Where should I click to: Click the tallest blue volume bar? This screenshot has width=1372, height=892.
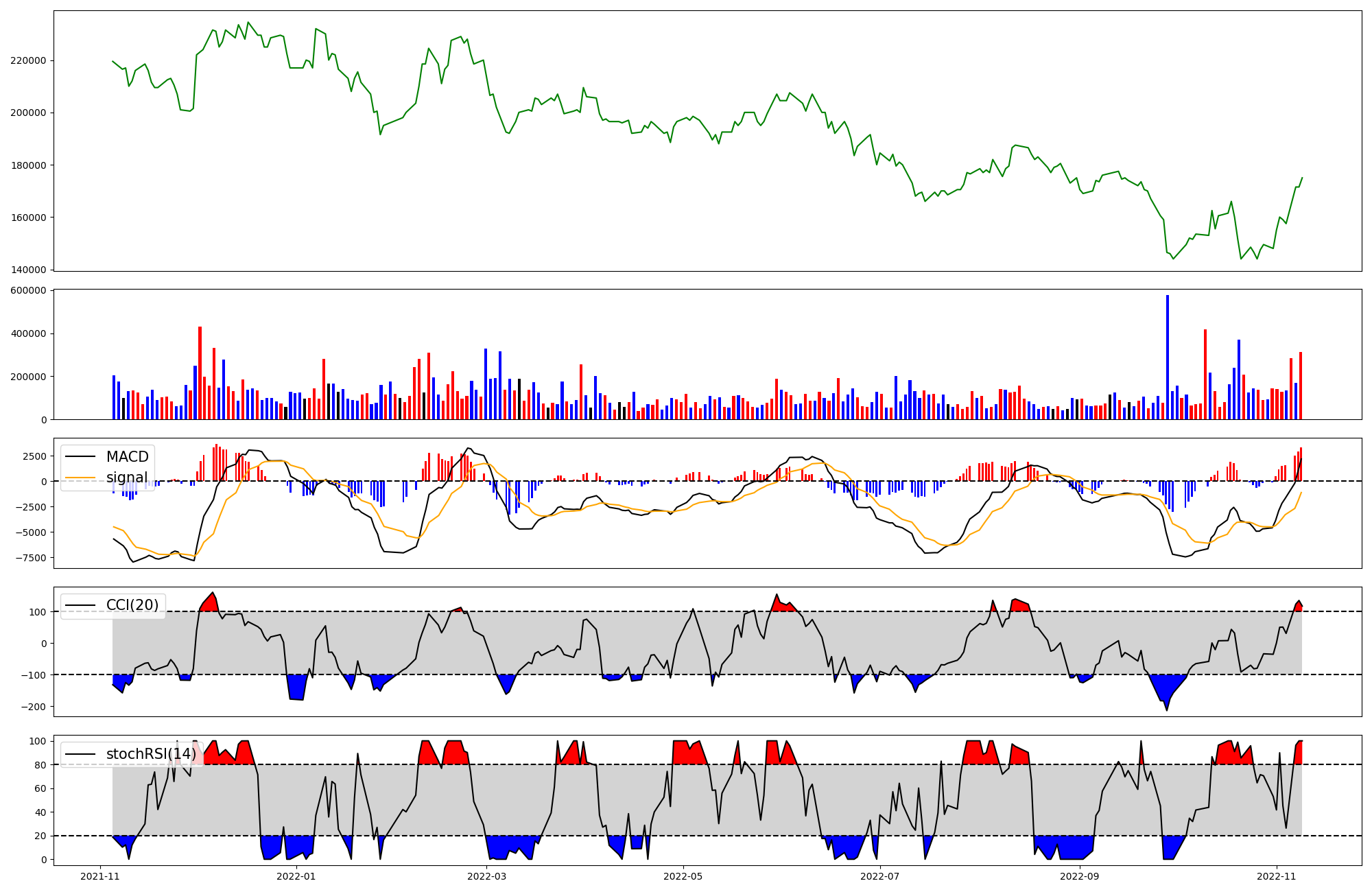tap(1168, 357)
